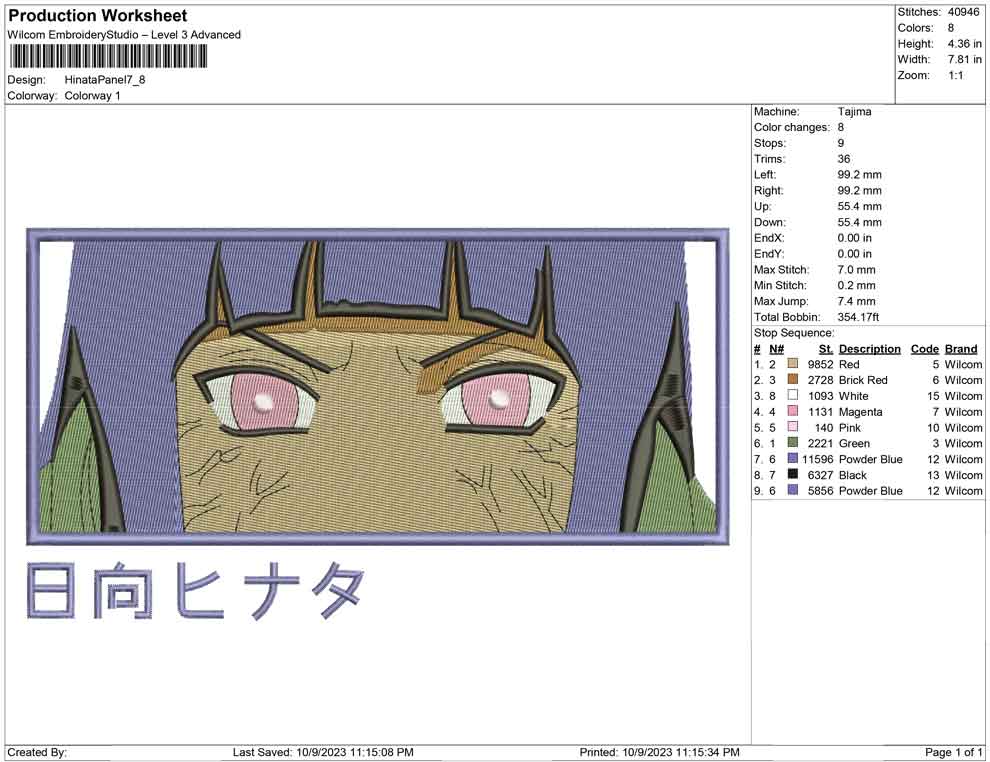The height and width of the screenshot is (762, 990).
Task: Click the 'Stop Sequence:' label
Action: pos(794,333)
